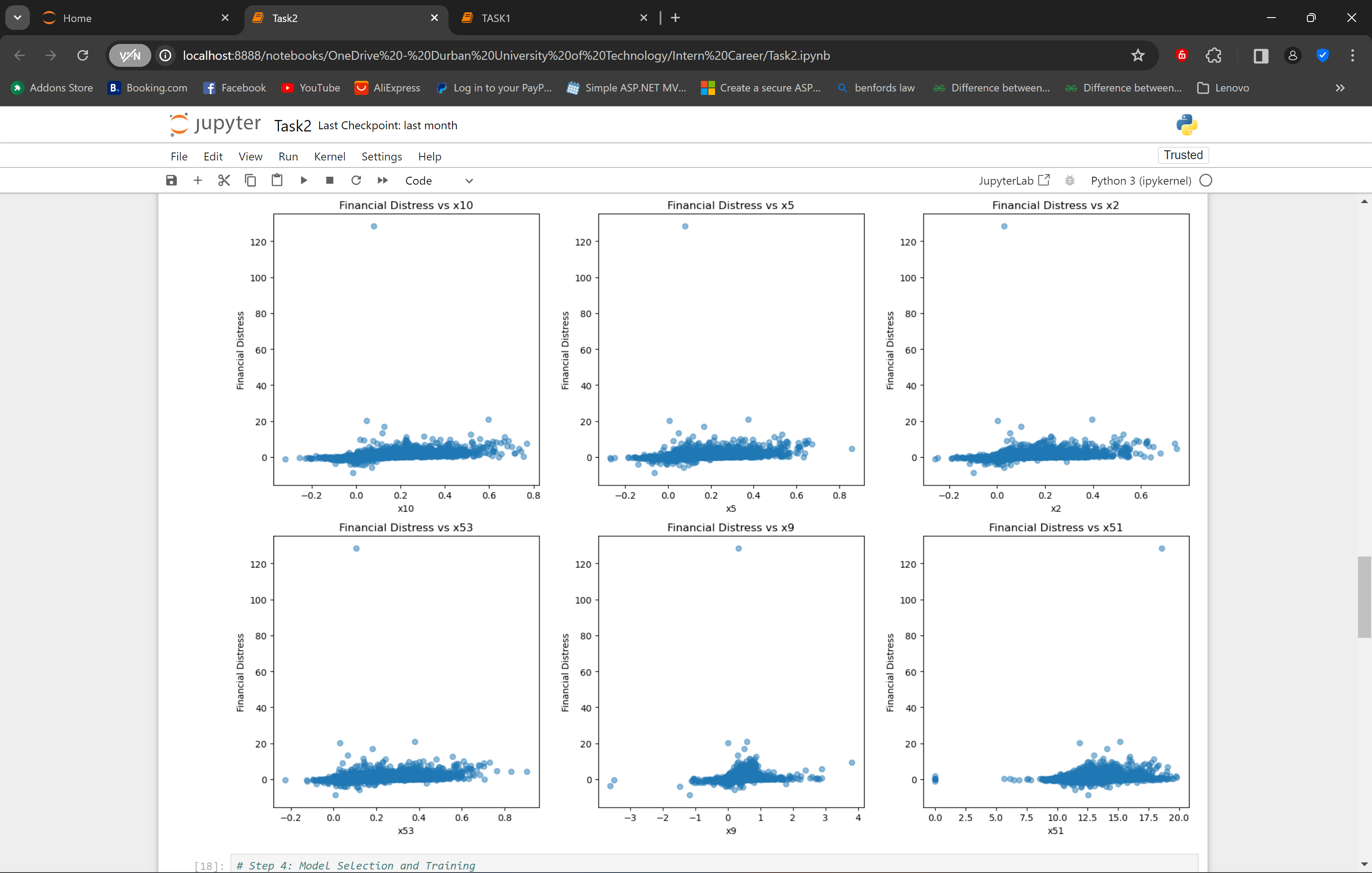Paste a cell from the clipboard icon

coord(277,181)
